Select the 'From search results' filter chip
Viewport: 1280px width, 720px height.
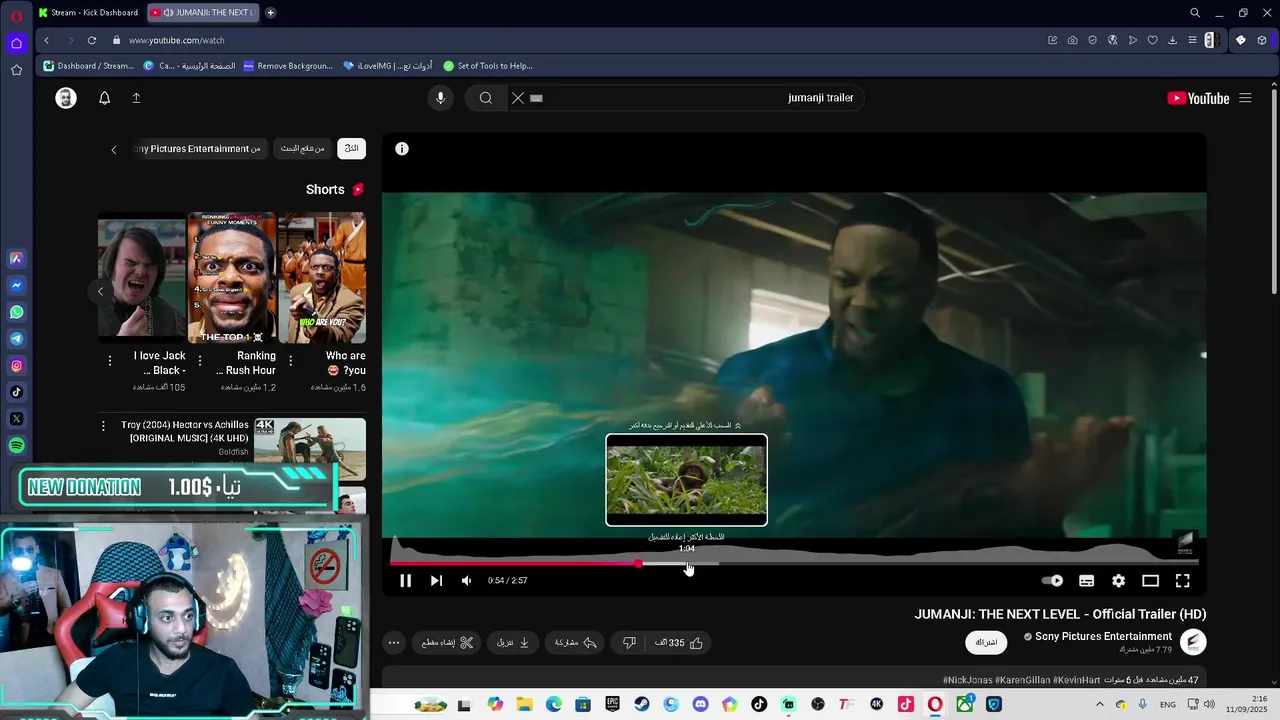pyautogui.click(x=303, y=149)
